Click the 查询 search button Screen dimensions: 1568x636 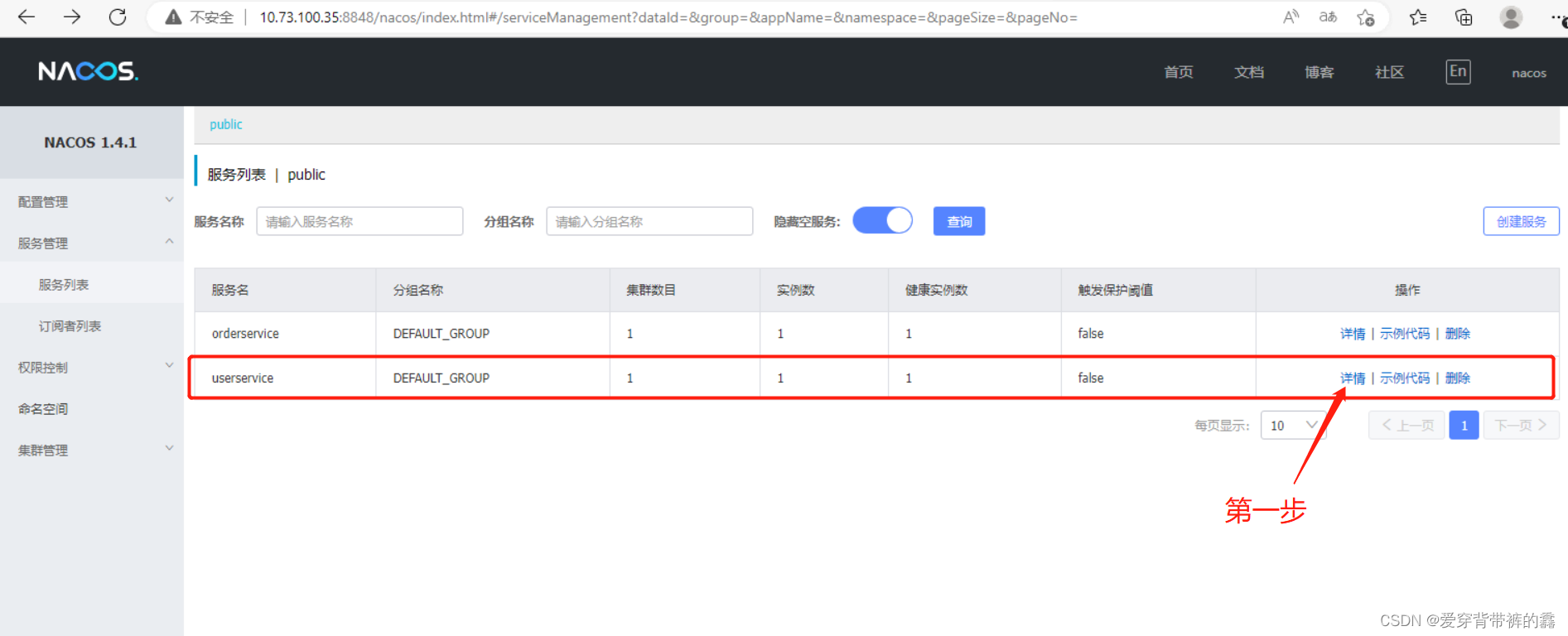[959, 221]
